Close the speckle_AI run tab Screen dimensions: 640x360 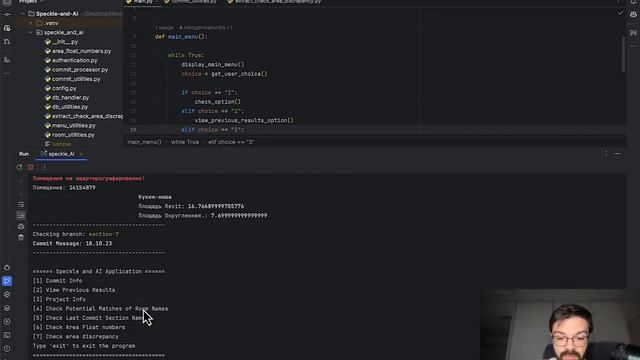click(81, 154)
